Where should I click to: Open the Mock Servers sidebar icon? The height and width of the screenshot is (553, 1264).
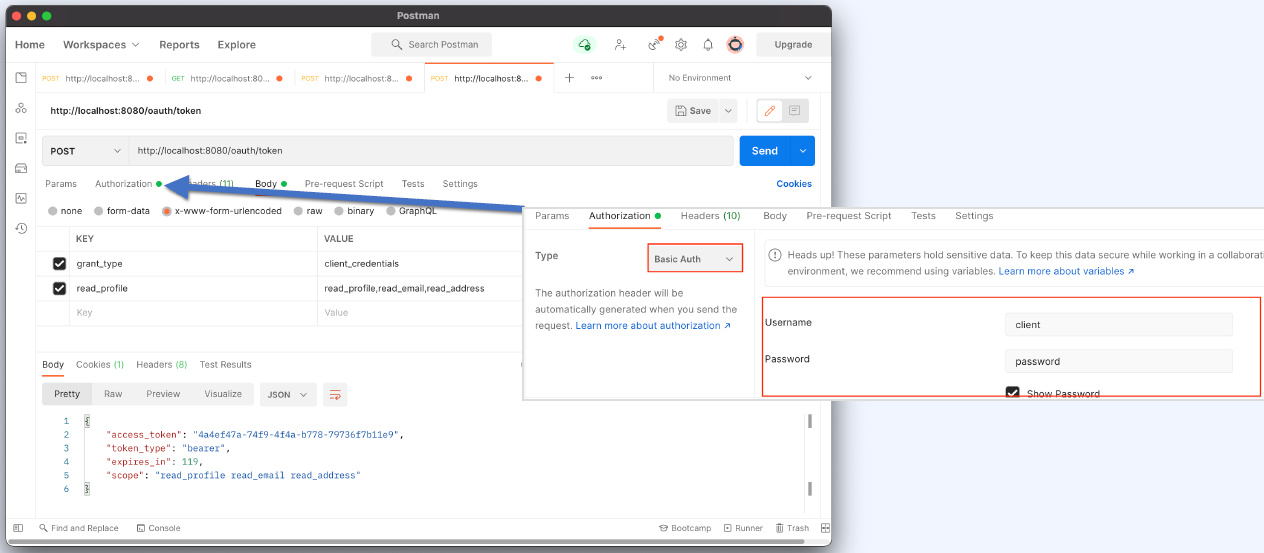pyautogui.click(x=21, y=168)
